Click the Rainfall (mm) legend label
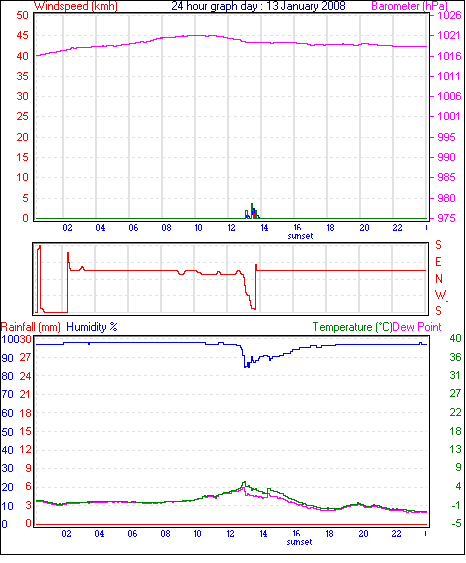 click(x=31, y=327)
